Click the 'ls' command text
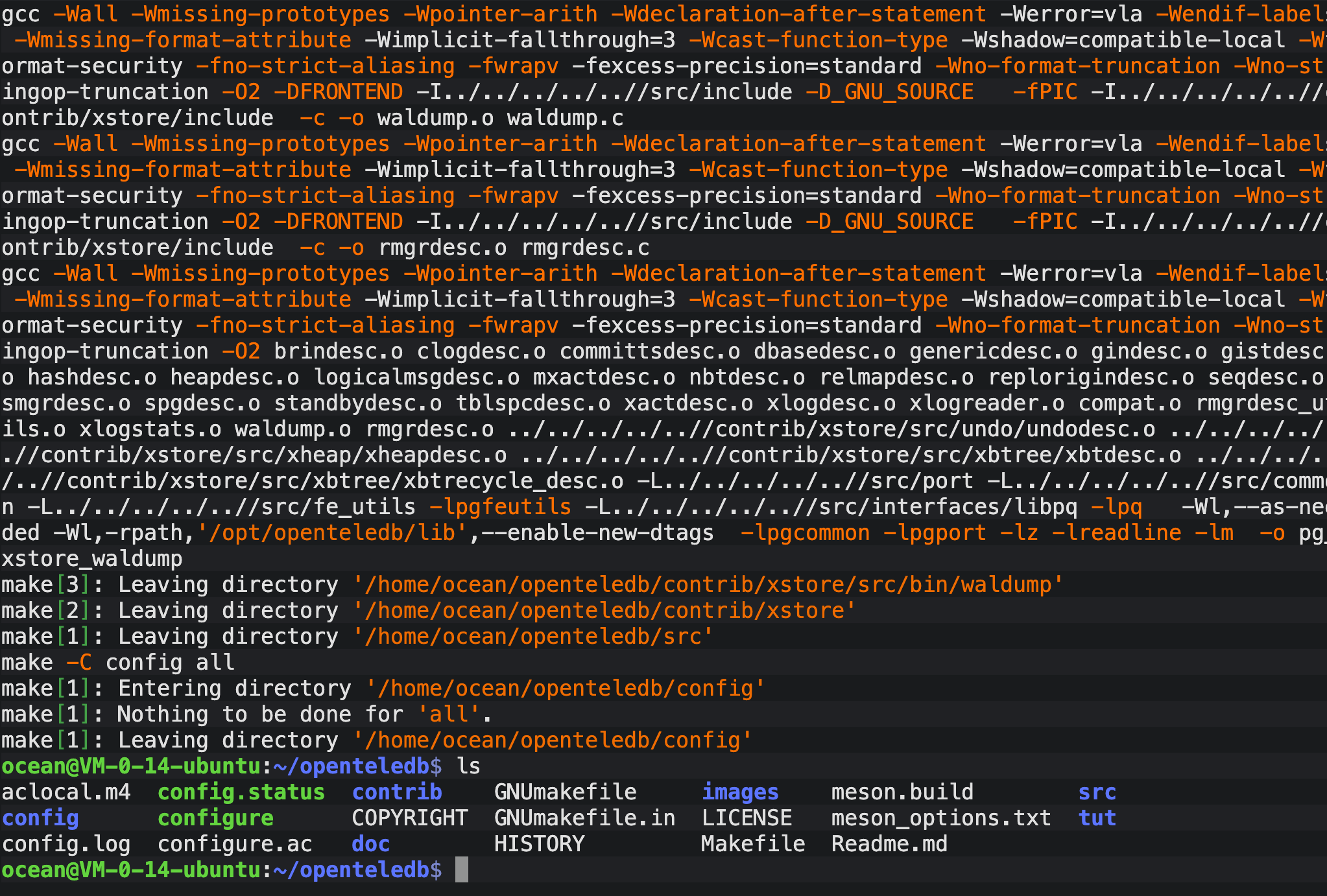Screen dimensions: 1327x896 [x=468, y=766]
